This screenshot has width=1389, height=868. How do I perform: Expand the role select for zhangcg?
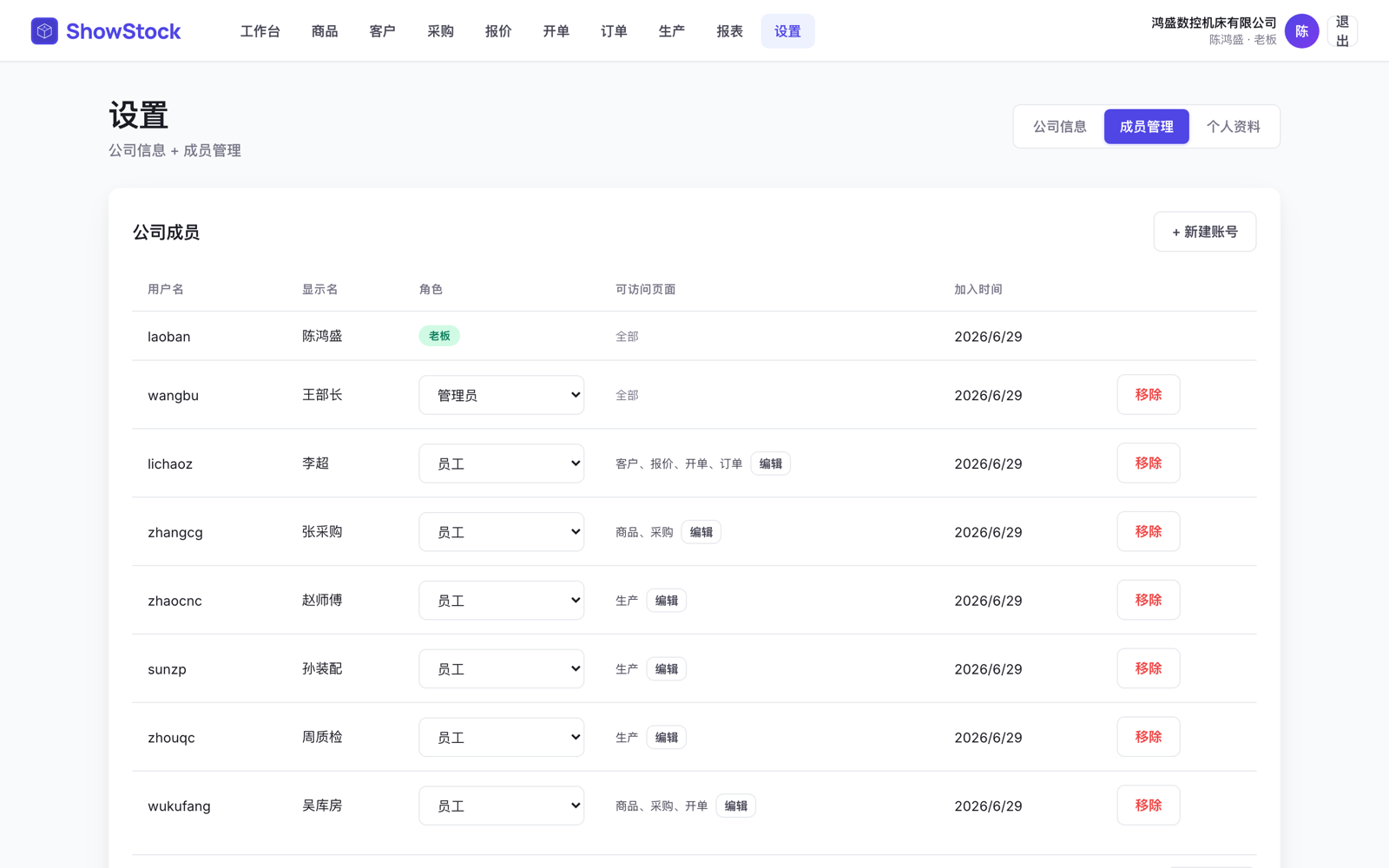point(501,532)
